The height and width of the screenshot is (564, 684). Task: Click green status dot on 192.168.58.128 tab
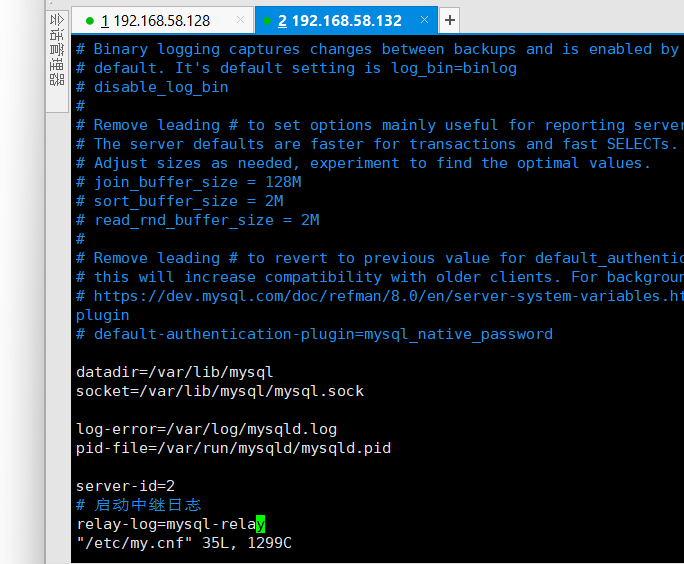pos(90,21)
